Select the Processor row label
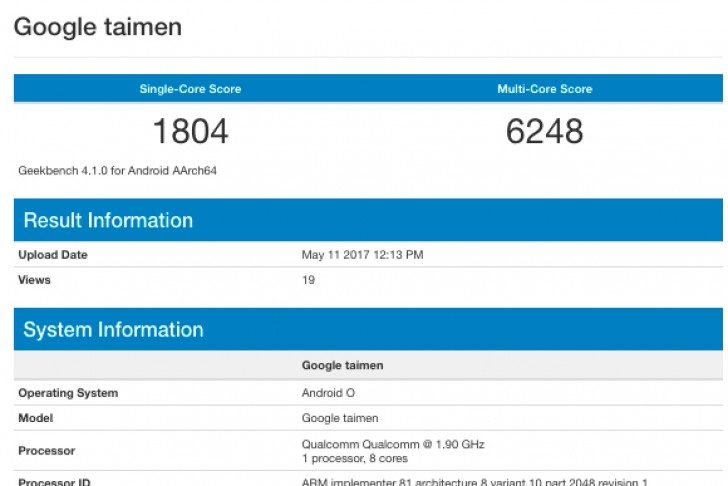The image size is (728, 486). [x=46, y=451]
